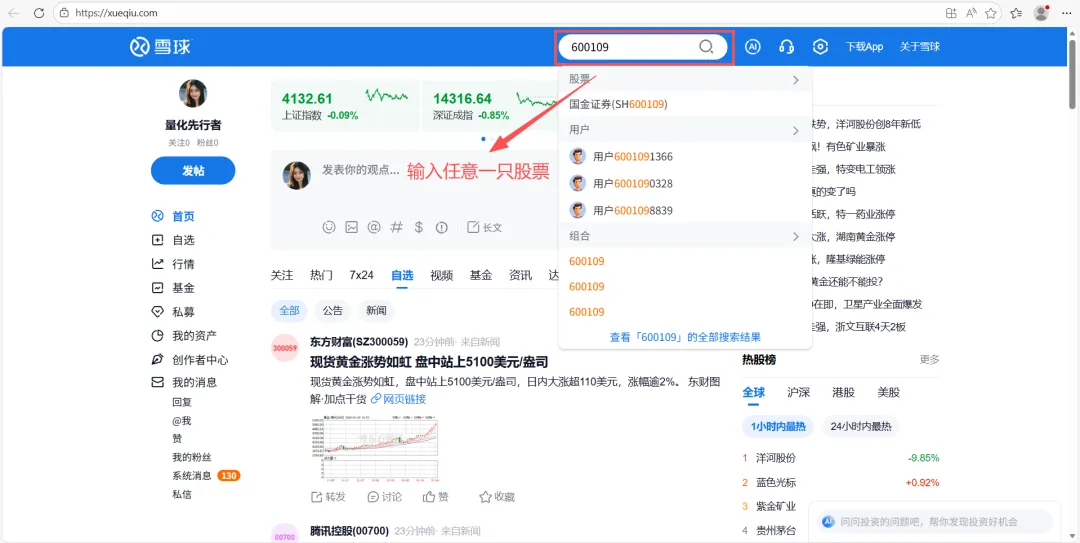This screenshot has width=1080, height=543.
Task: Select 24小时内最热 ranking filter
Action: tap(860, 427)
